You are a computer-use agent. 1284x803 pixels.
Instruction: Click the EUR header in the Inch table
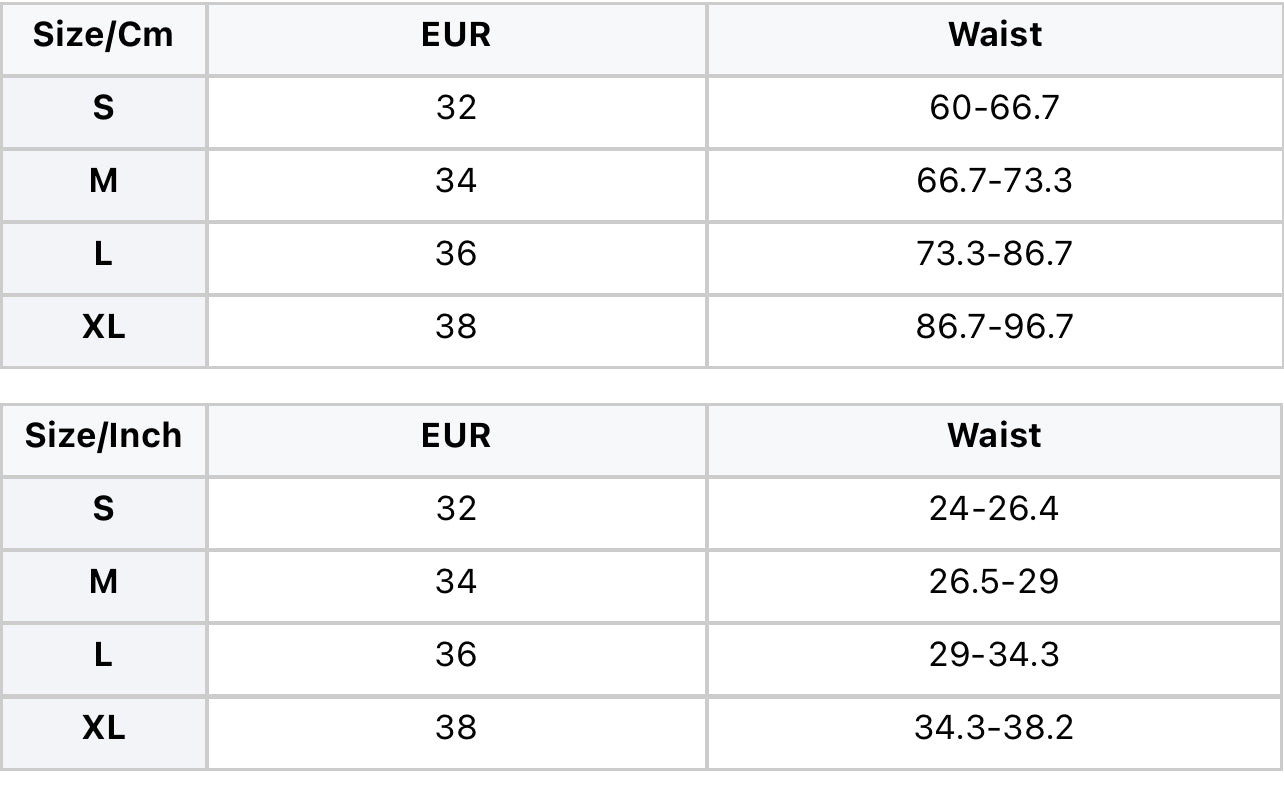pos(456,436)
